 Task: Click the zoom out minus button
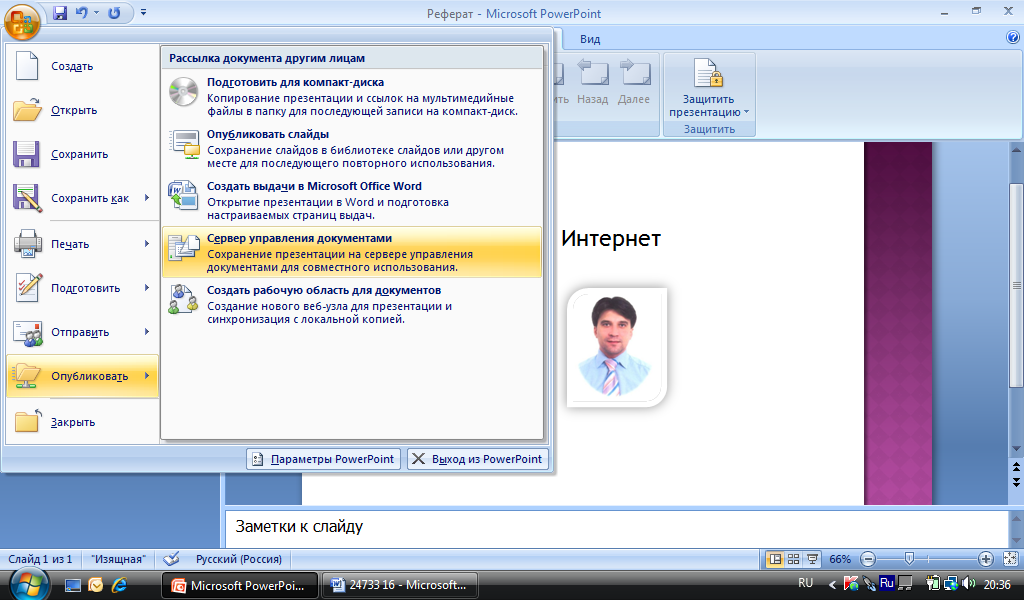pos(868,559)
